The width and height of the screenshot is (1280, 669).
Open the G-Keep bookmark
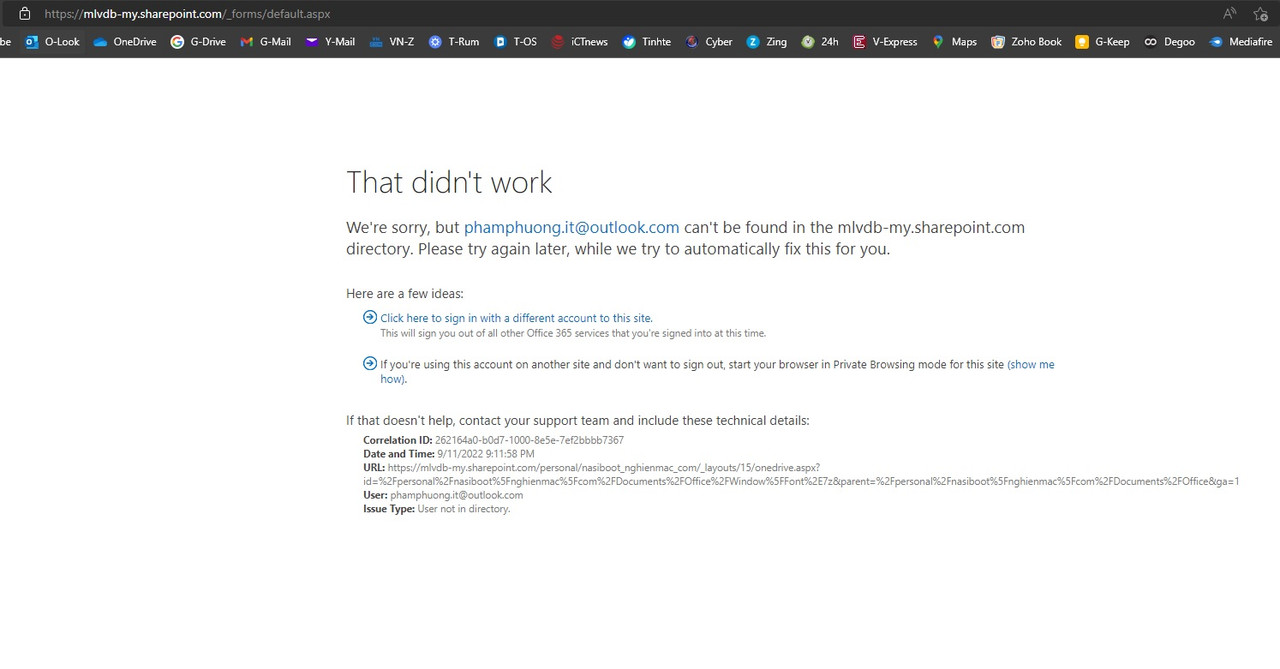tap(1102, 42)
